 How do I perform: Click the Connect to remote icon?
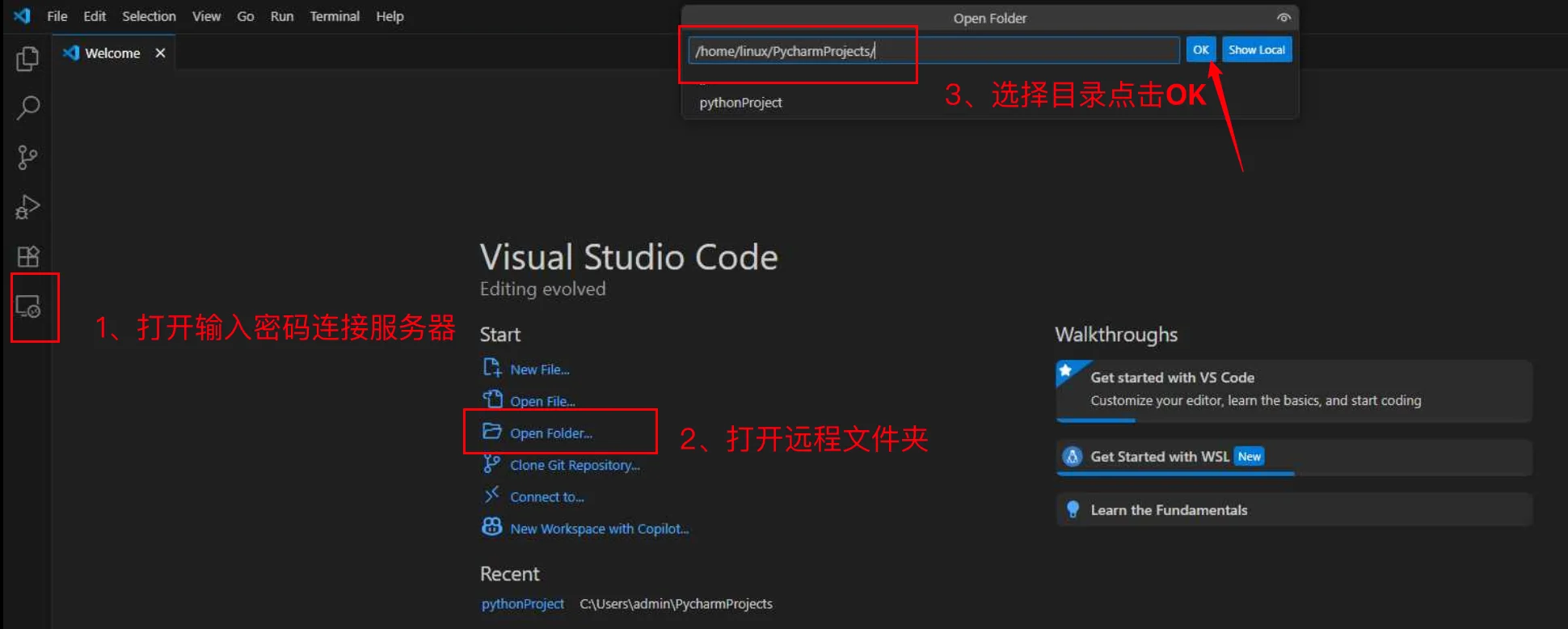491,495
